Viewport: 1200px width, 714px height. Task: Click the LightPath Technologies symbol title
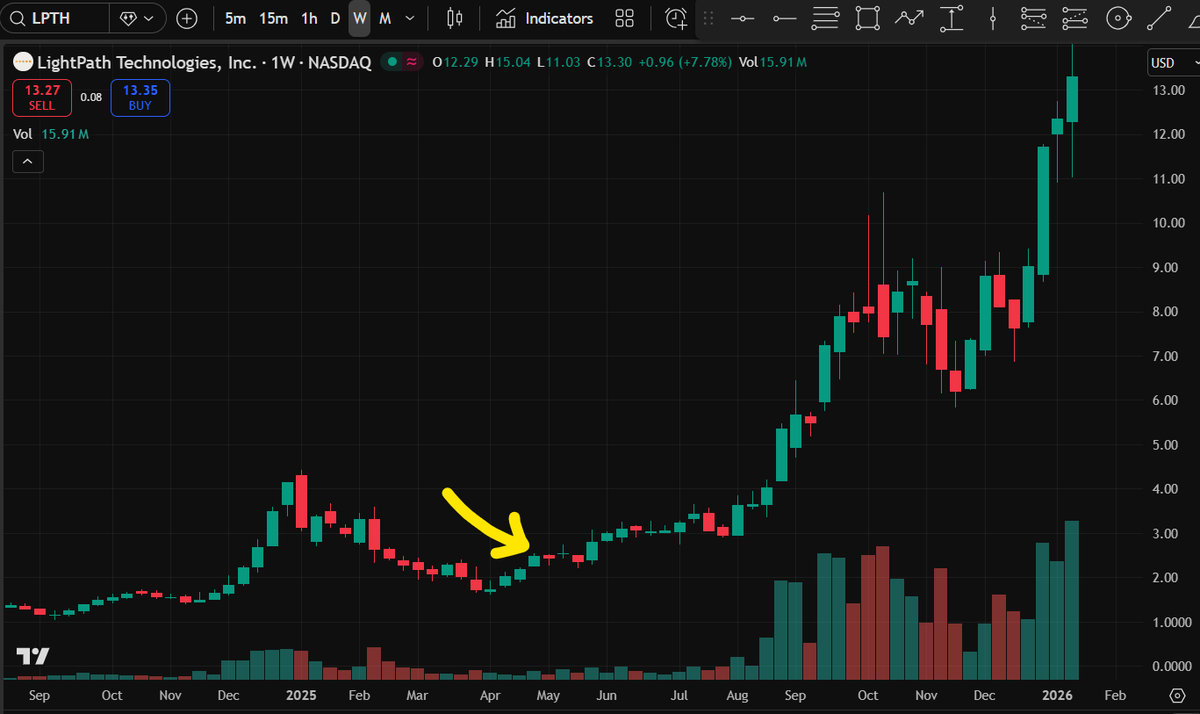pos(204,62)
